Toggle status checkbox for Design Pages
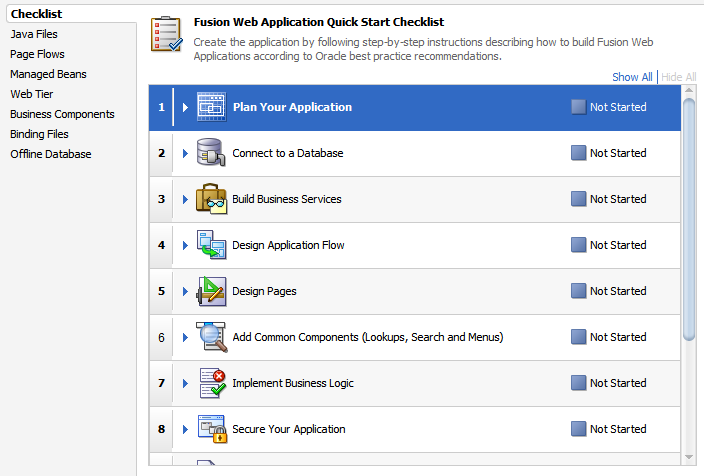The image size is (704, 476). coord(578,291)
